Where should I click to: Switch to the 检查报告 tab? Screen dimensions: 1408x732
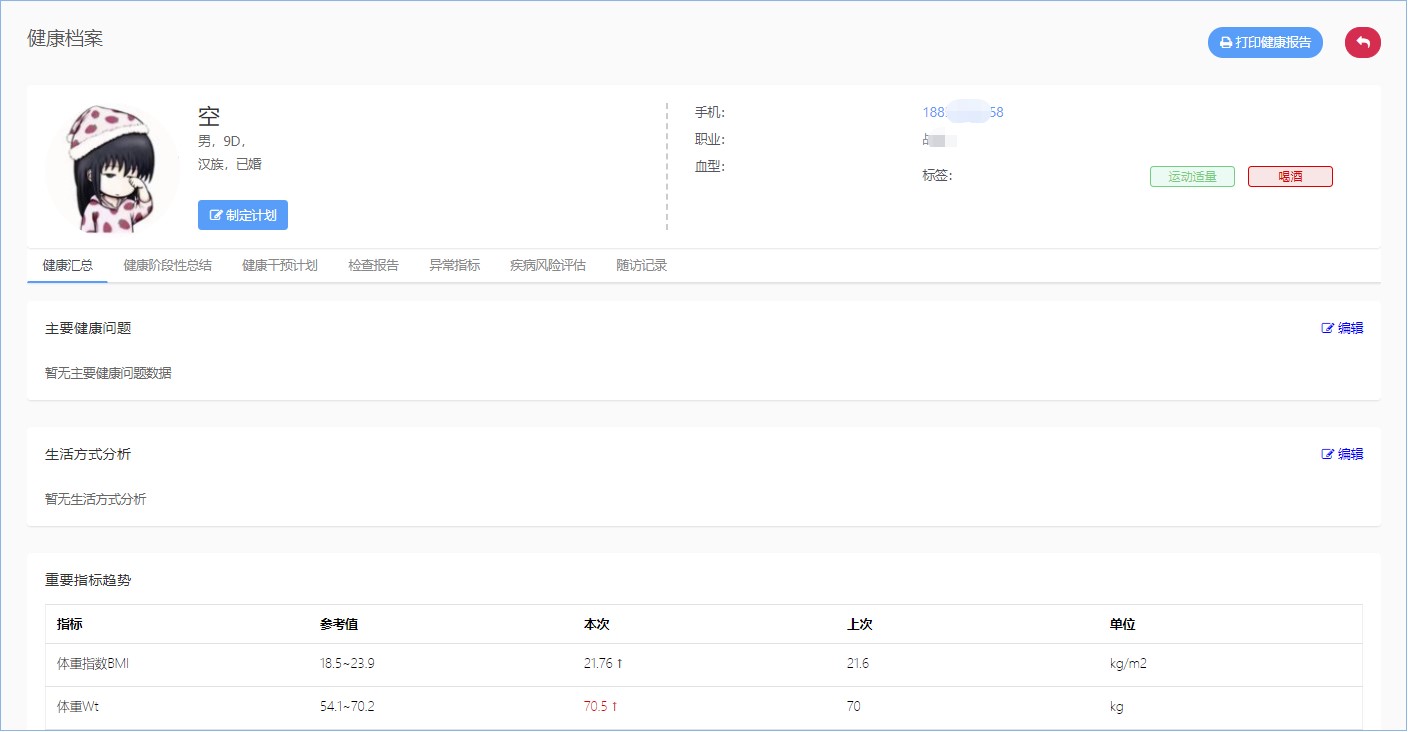373,266
